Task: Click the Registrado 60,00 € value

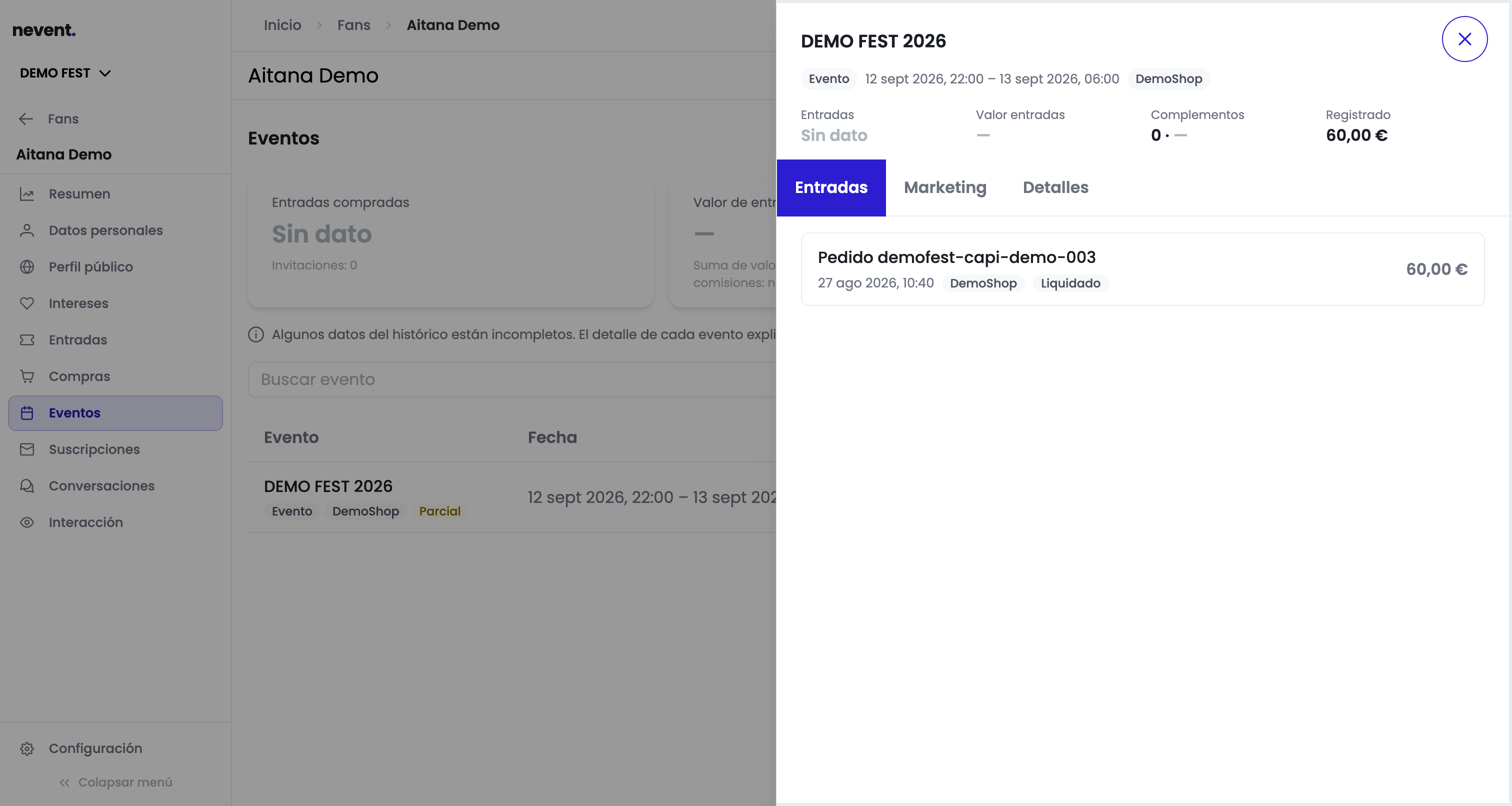Action: (x=1356, y=135)
